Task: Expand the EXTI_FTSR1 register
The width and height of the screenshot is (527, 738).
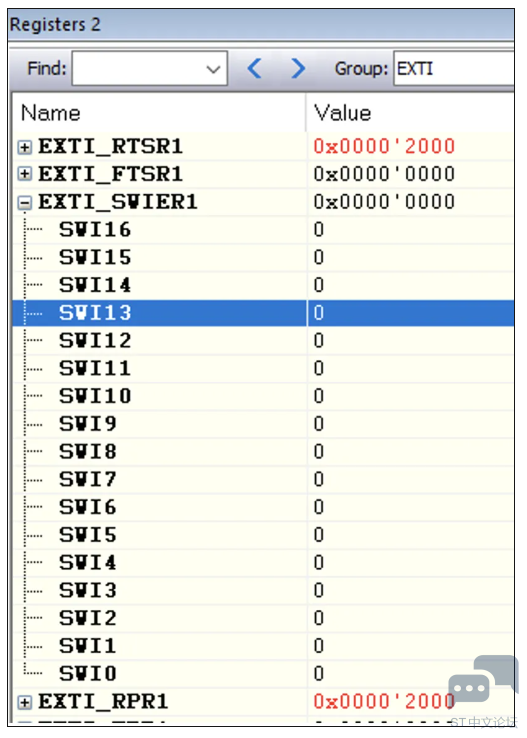Action: [x=24, y=175]
